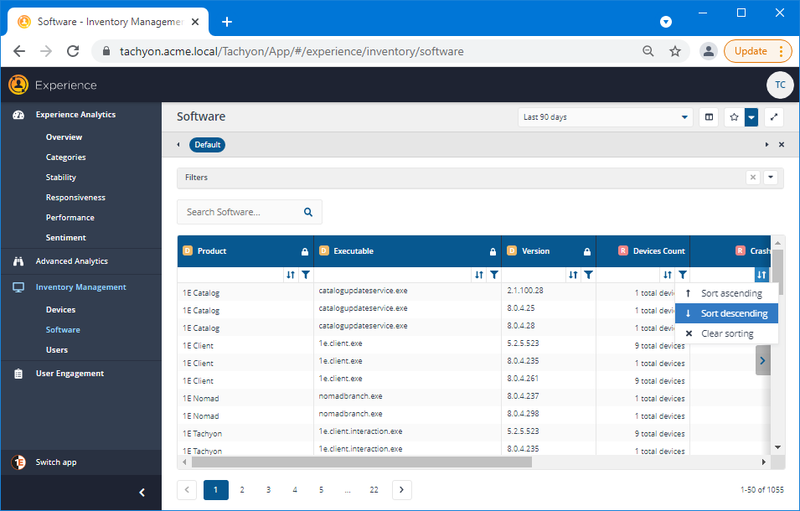Click the Advanced Analytics binoculars icon
Image resolution: width=800 pixels, height=511 pixels.
click(x=18, y=261)
